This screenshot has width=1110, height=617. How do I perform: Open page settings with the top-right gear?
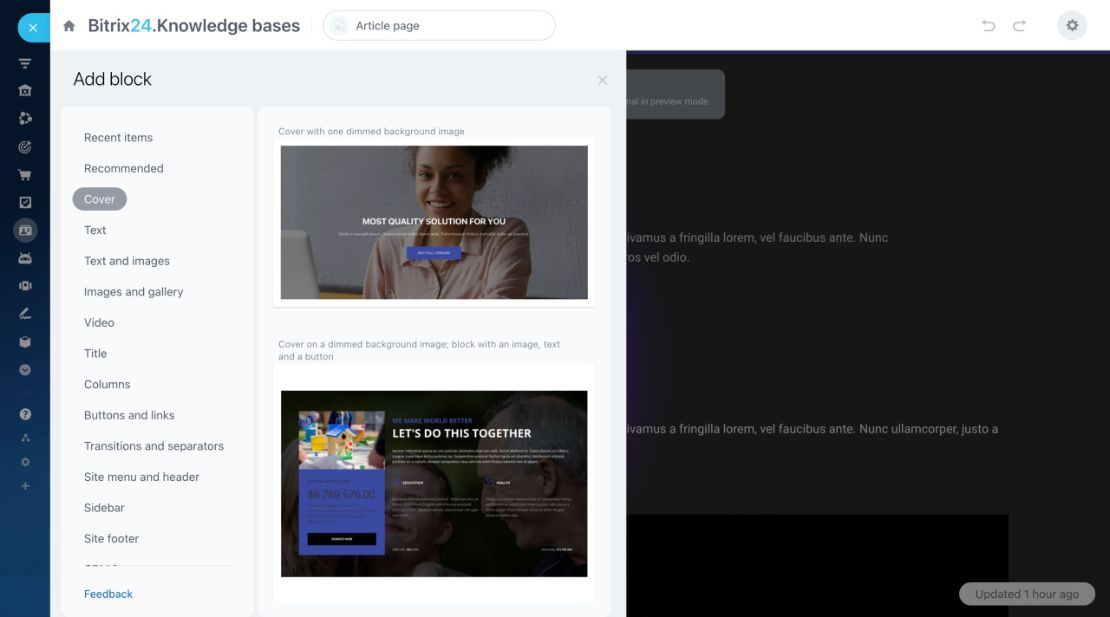1072,25
